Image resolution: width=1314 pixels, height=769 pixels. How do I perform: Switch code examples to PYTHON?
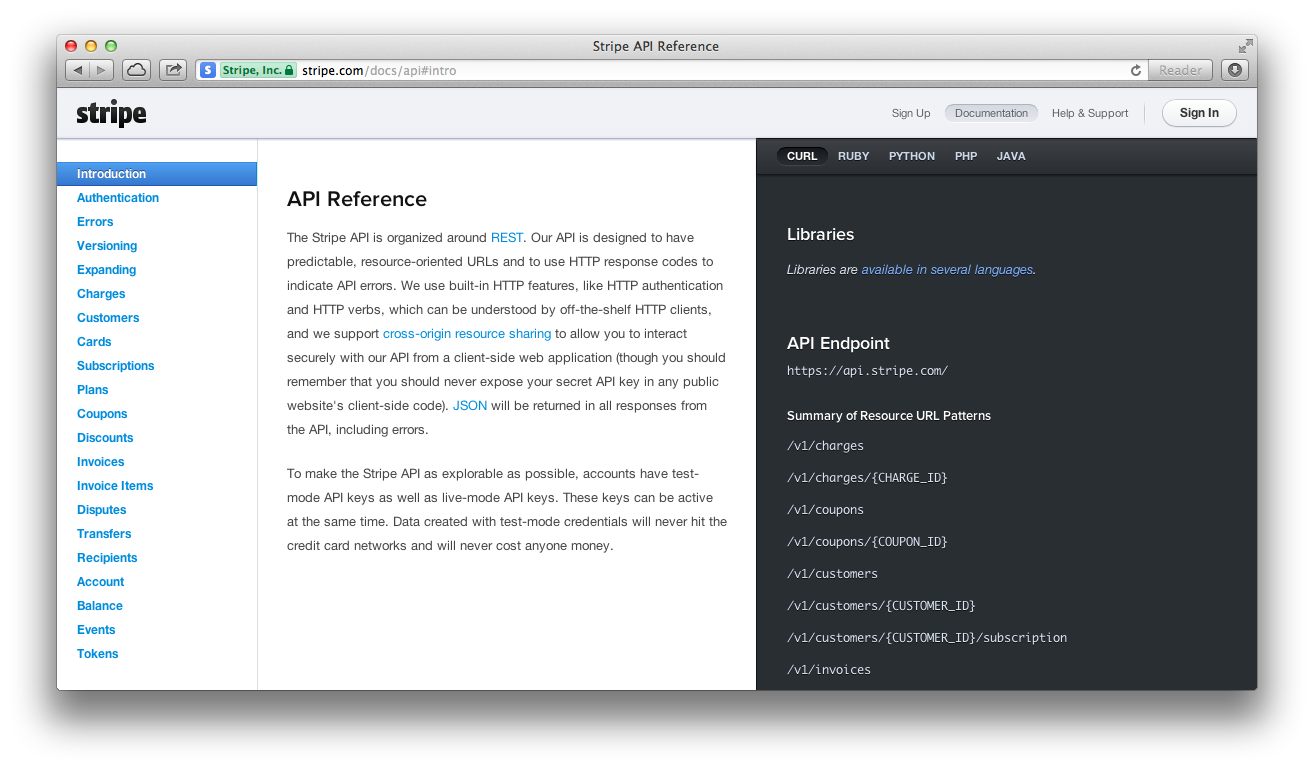912,156
